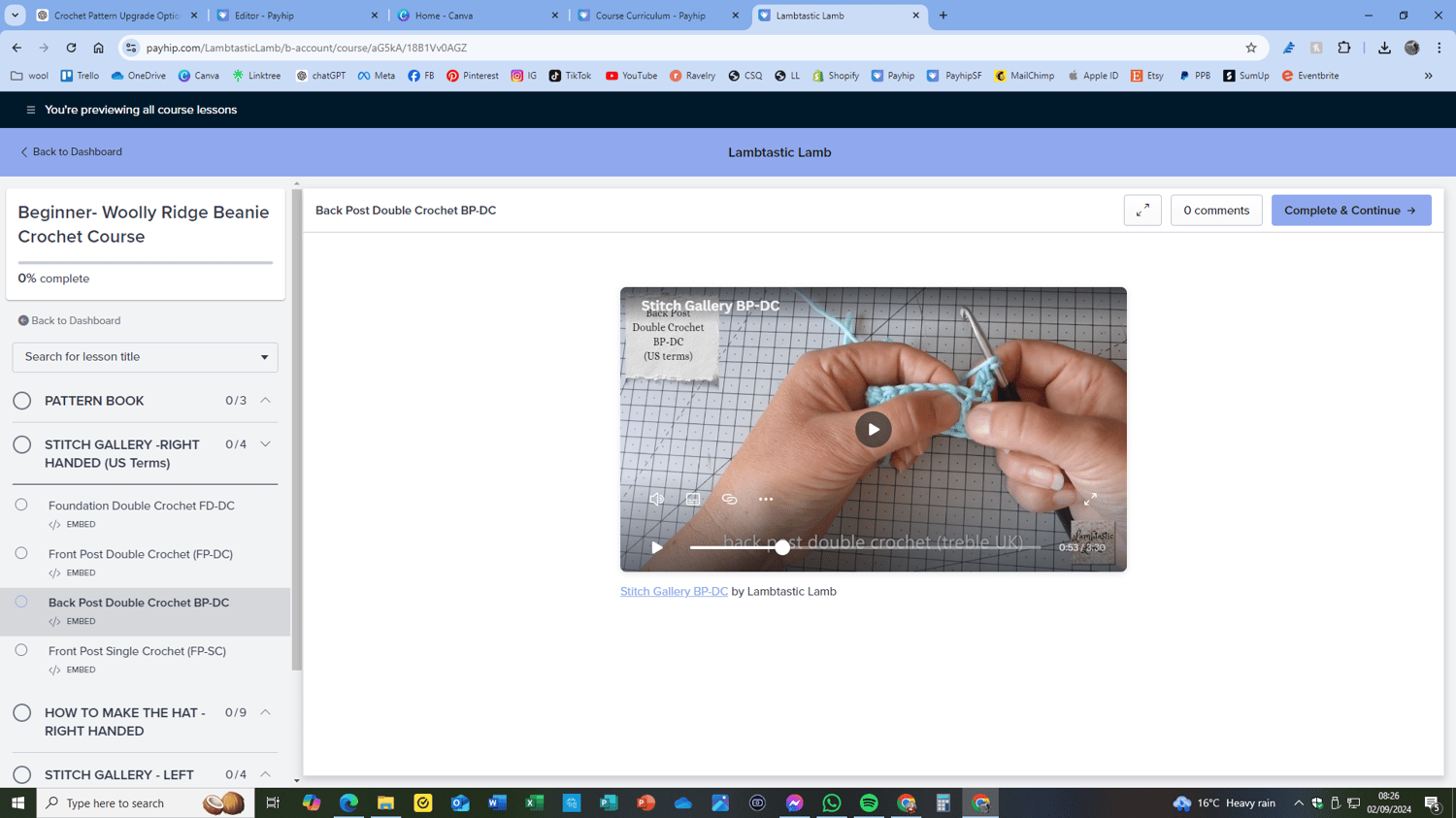The height and width of the screenshot is (818, 1456).
Task: Open the Foundation Double Crochet FD-DC lesson
Action: (142, 506)
